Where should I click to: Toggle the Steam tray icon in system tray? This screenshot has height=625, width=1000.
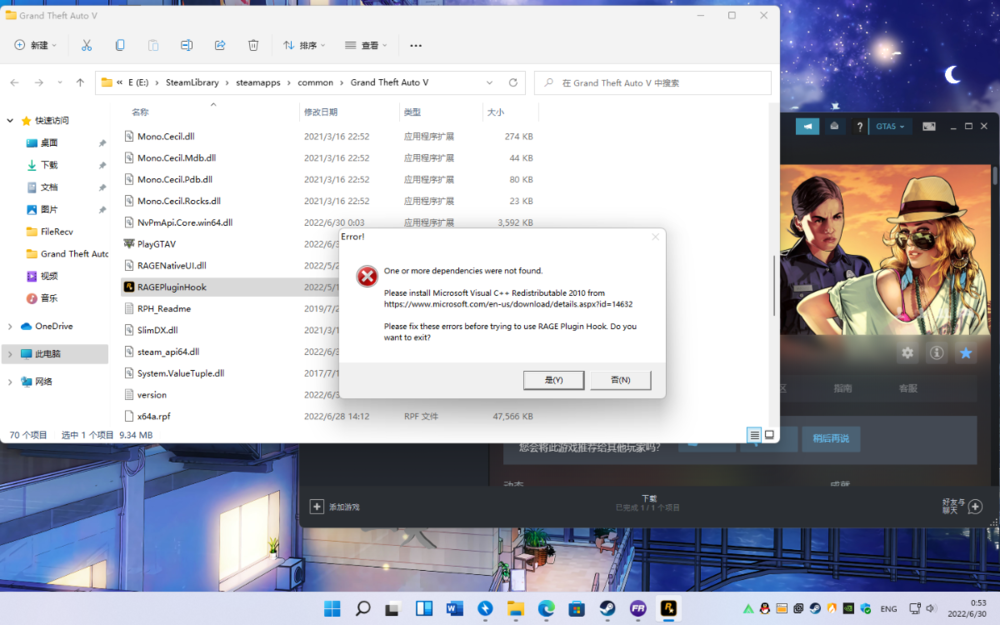pos(815,607)
